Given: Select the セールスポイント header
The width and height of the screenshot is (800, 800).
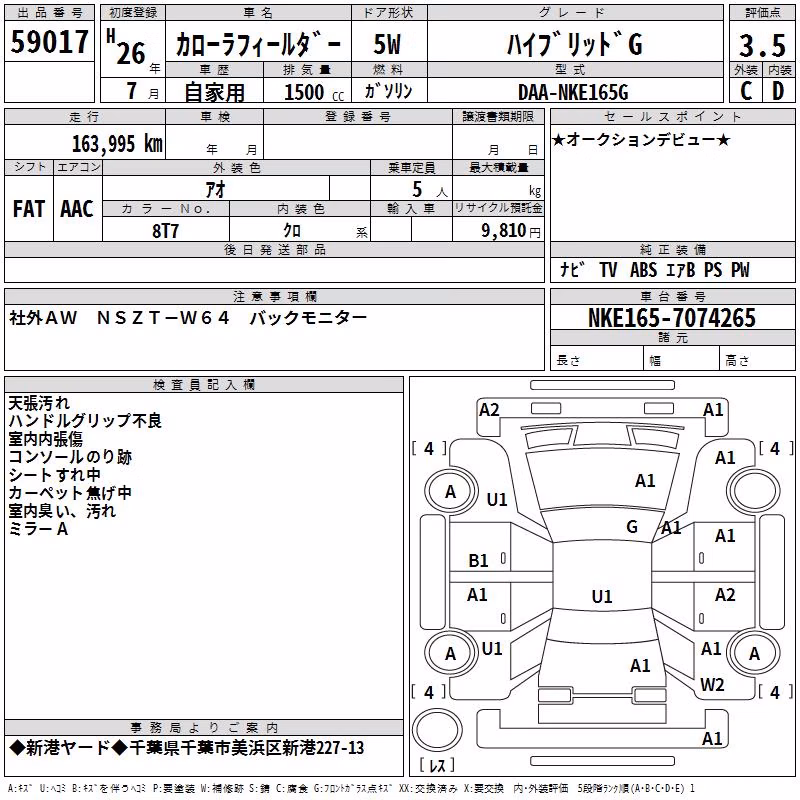Looking at the screenshot, I should 672,117.
